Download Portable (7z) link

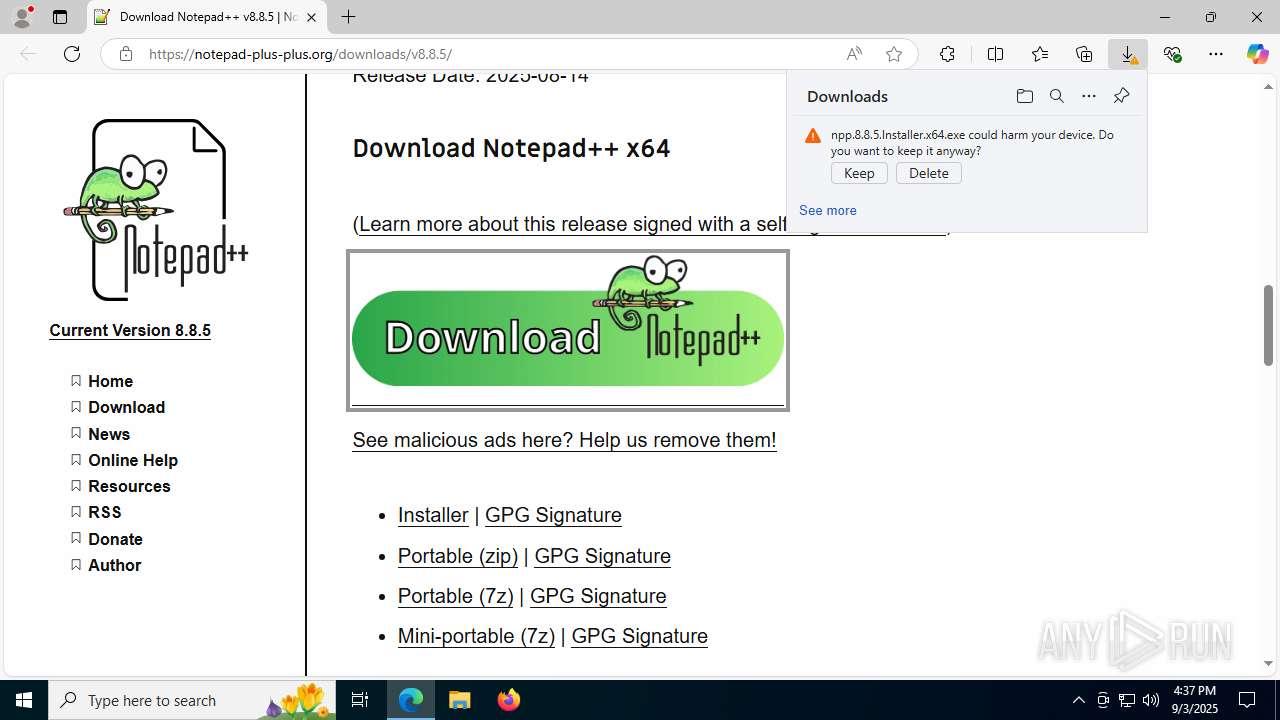(455, 596)
